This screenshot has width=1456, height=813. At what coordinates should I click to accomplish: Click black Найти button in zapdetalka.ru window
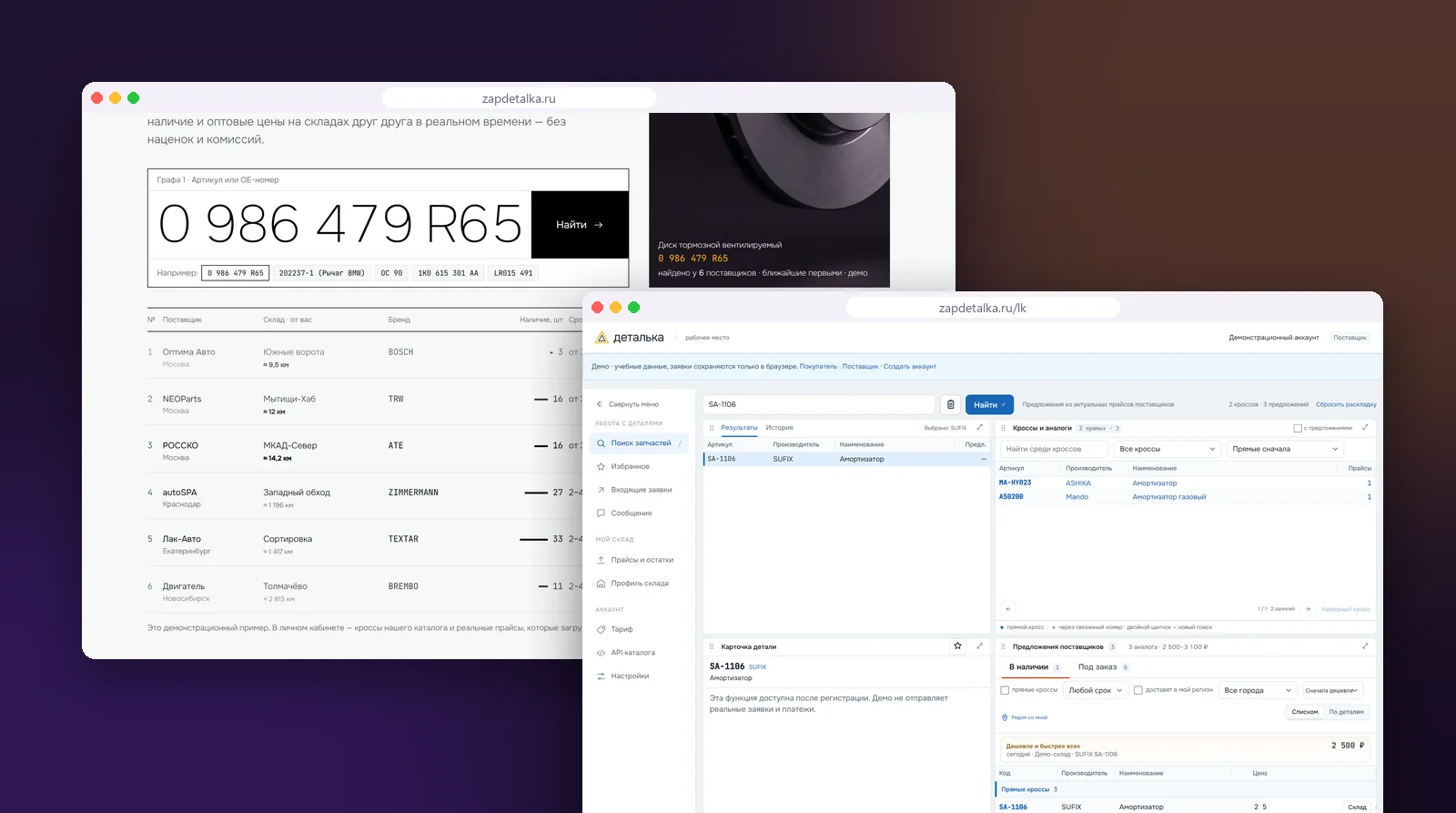[x=580, y=225]
